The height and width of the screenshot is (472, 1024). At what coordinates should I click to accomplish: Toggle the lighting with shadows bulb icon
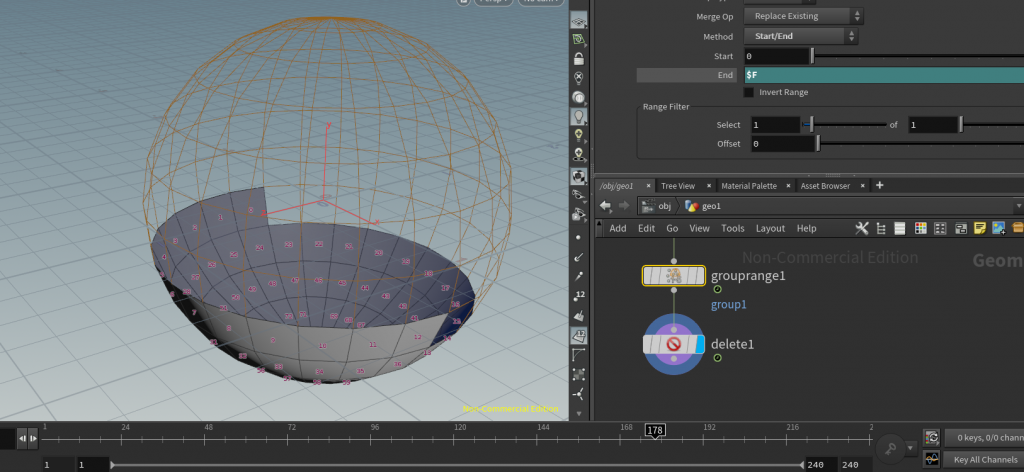579,155
